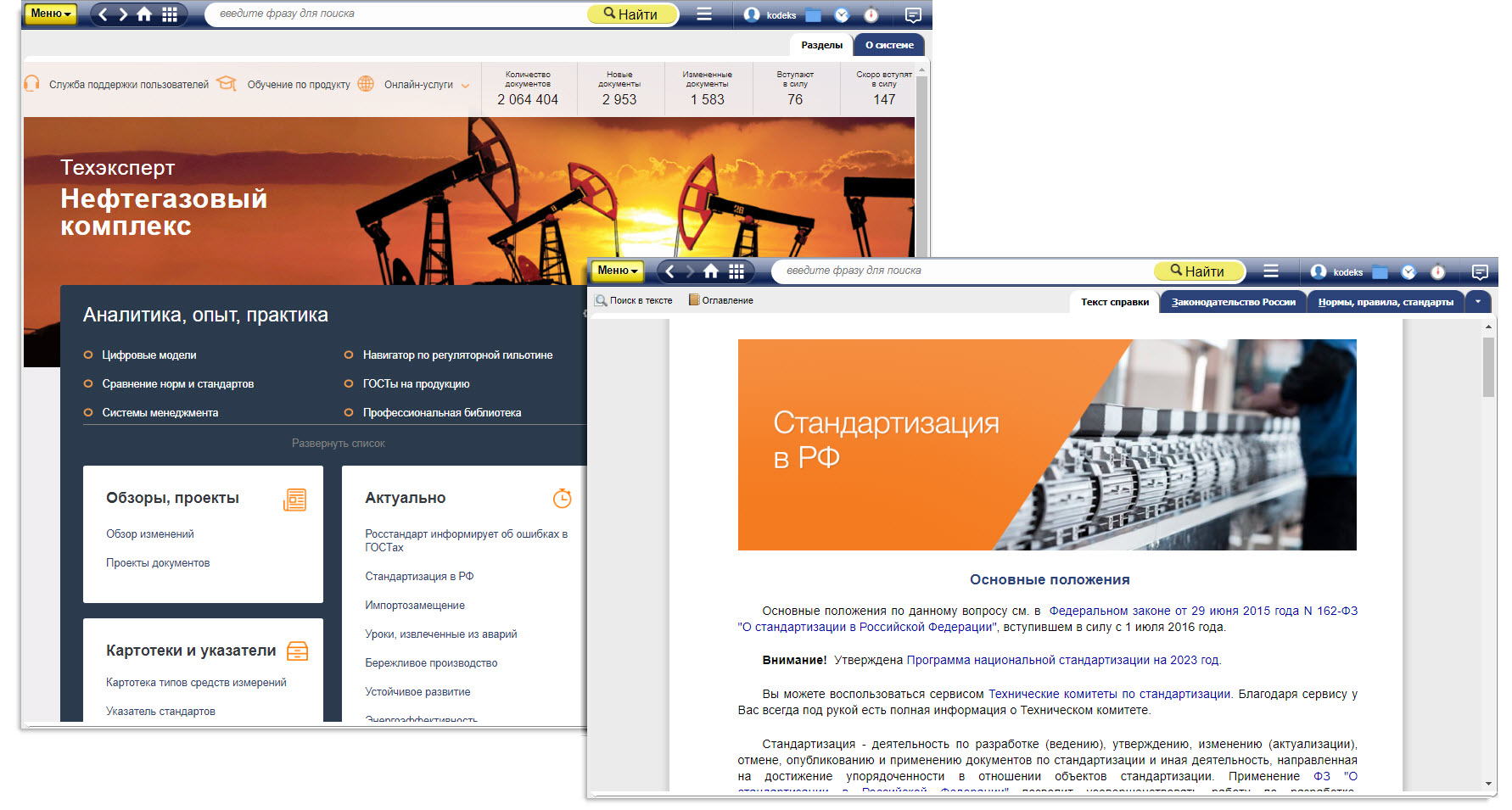Click the headset support icon

tap(32, 84)
